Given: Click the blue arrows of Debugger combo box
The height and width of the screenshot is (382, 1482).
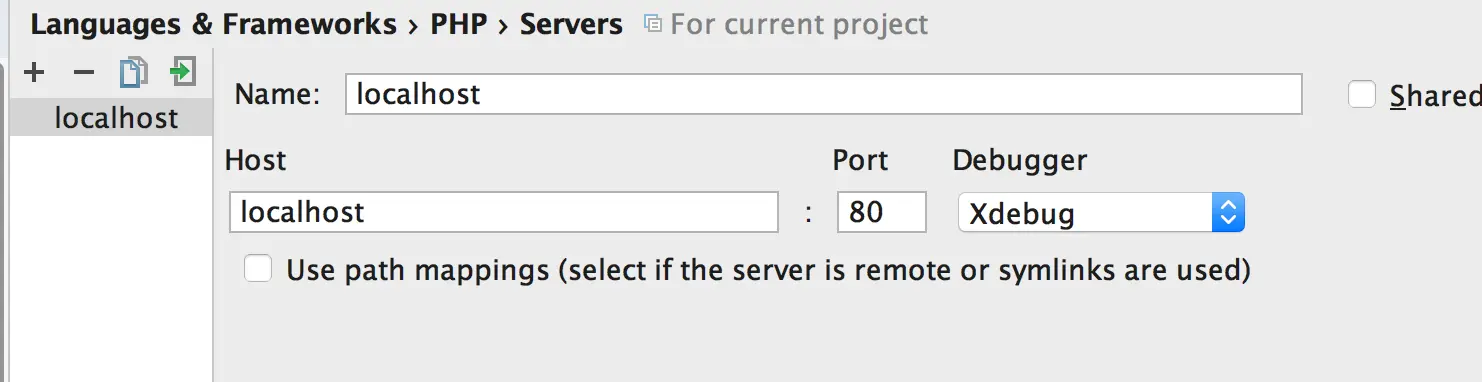Looking at the screenshot, I should (1228, 212).
